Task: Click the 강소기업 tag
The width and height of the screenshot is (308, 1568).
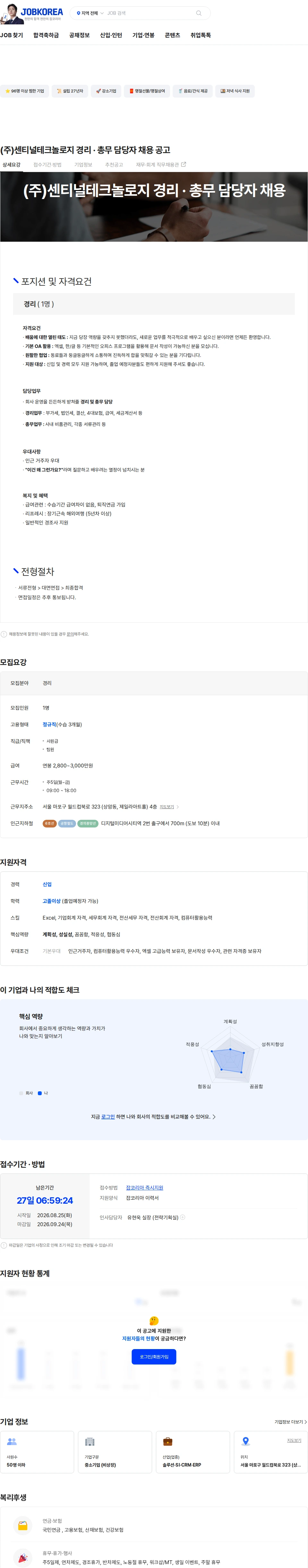Action: [x=106, y=91]
